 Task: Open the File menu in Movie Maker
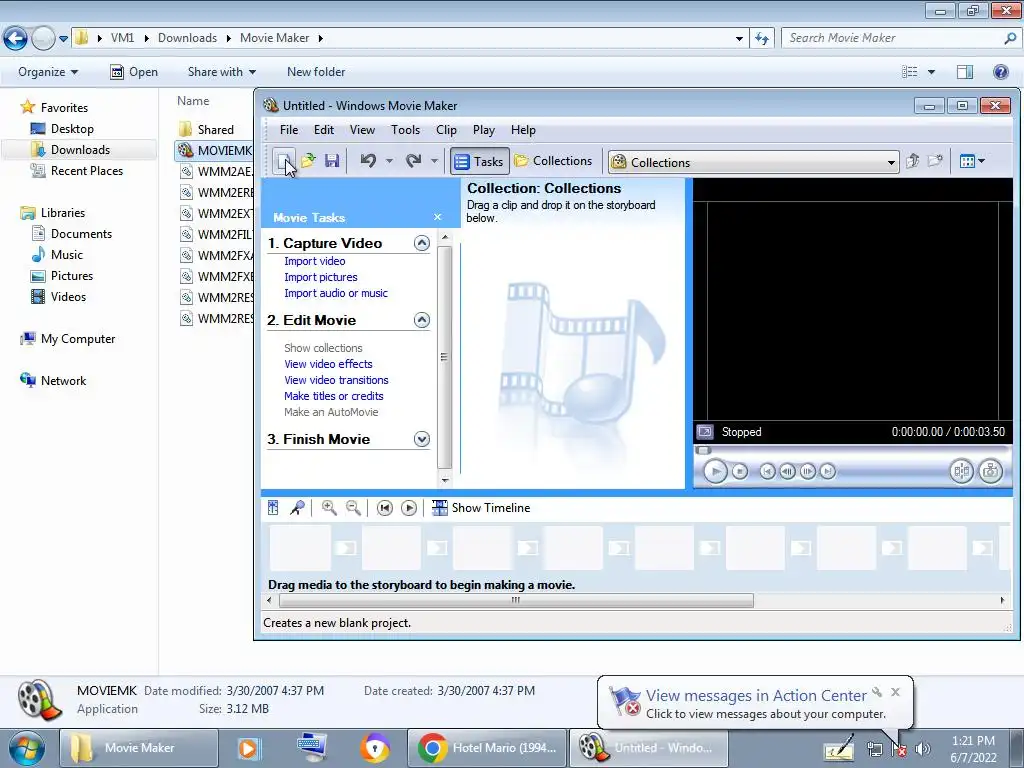[289, 130]
